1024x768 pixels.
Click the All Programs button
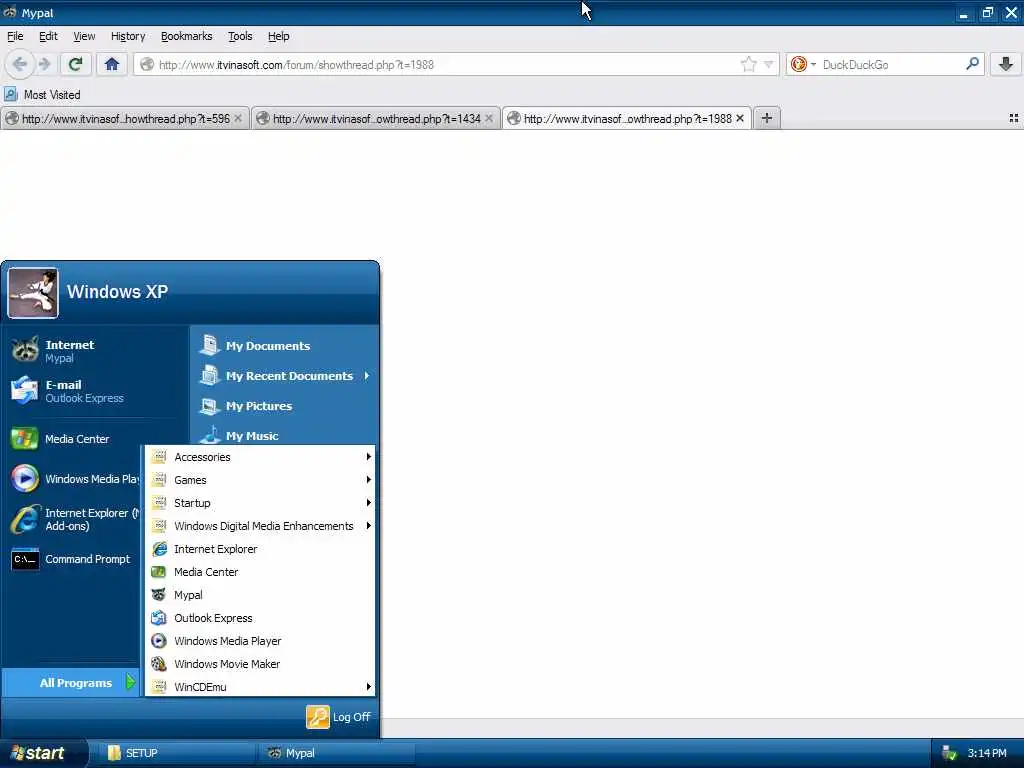click(71, 682)
